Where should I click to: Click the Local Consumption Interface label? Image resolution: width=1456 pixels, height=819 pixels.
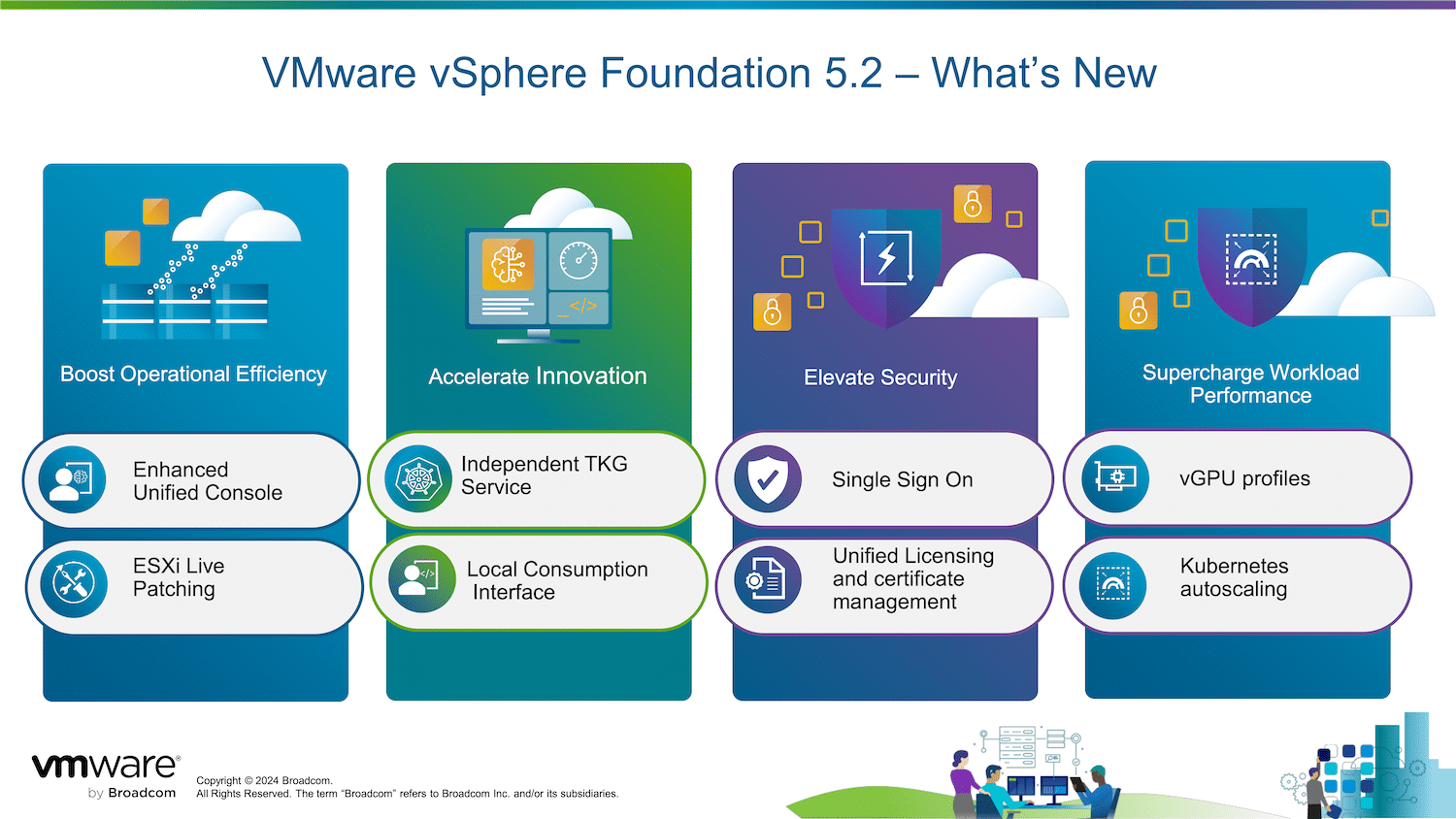tap(557, 580)
